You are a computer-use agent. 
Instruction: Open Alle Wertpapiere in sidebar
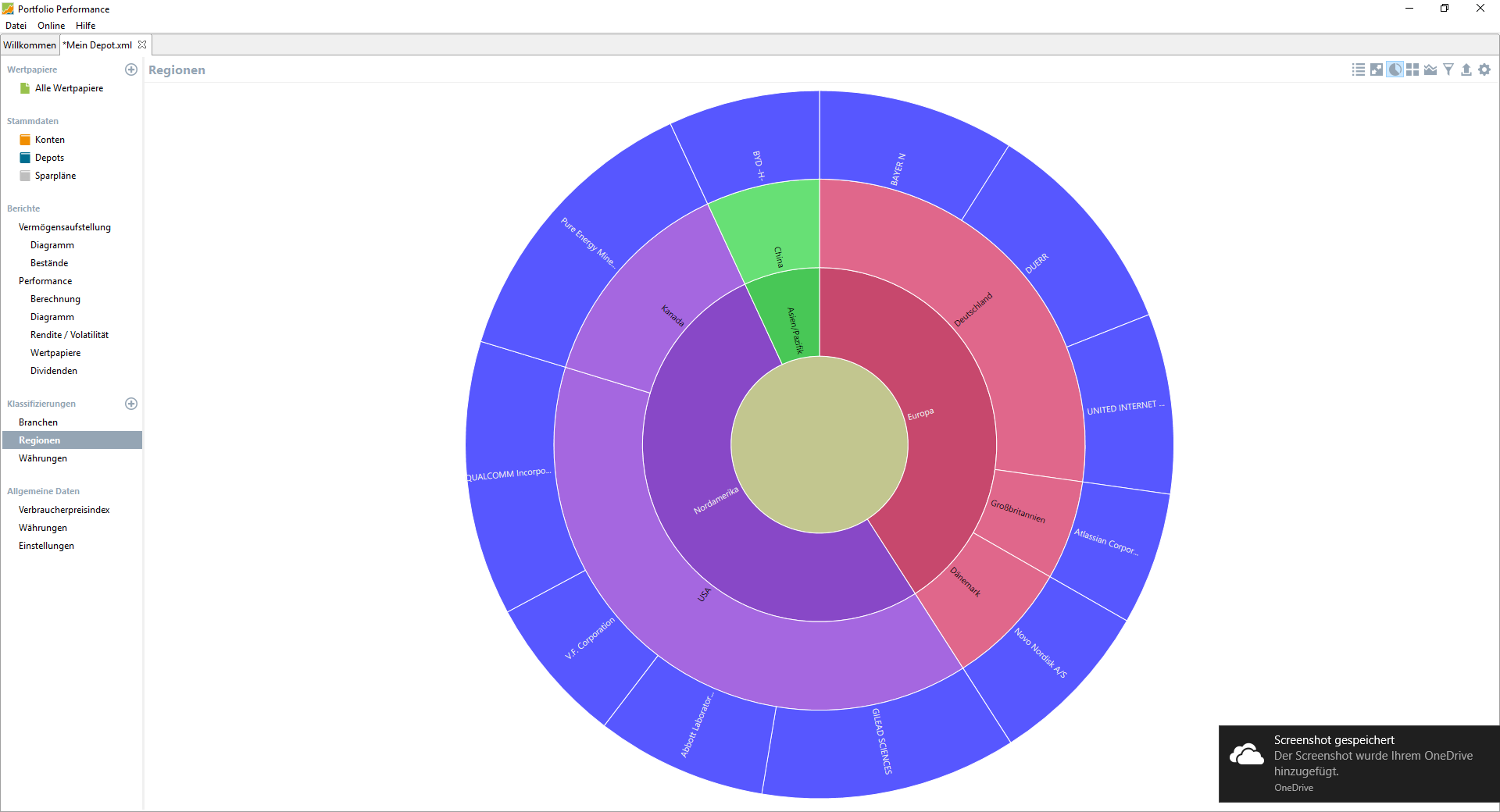point(69,88)
